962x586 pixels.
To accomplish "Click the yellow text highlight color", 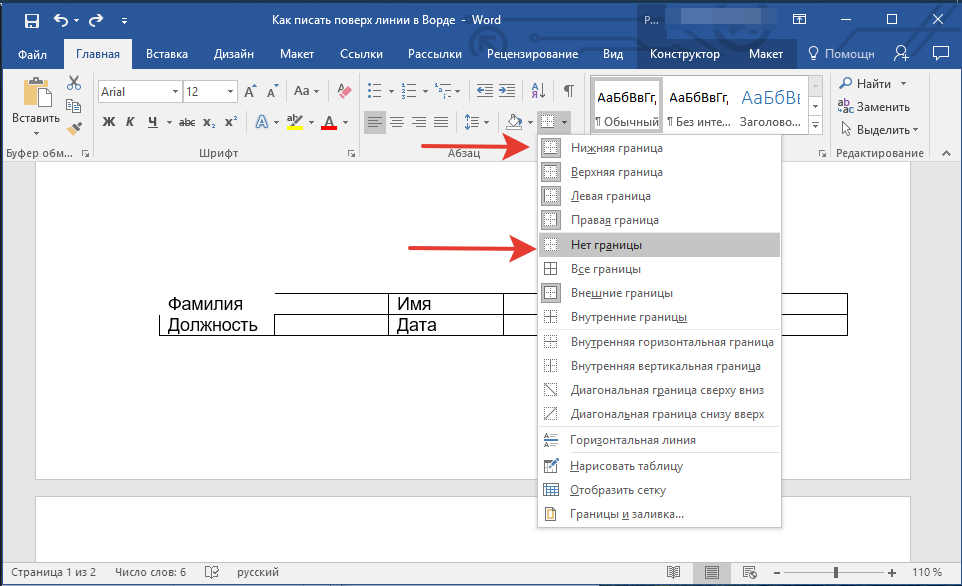I will click(x=295, y=122).
